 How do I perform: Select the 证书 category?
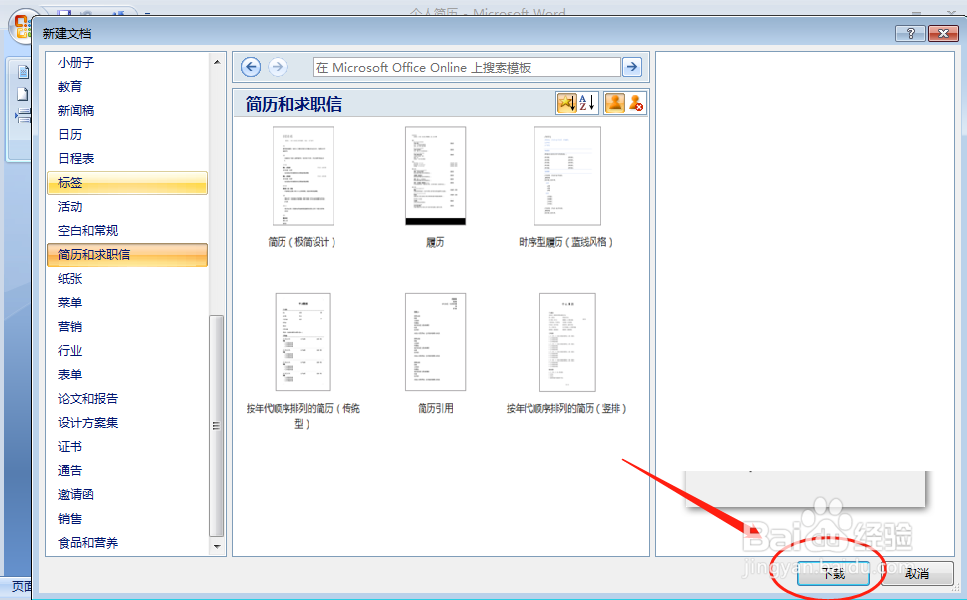[128, 447]
